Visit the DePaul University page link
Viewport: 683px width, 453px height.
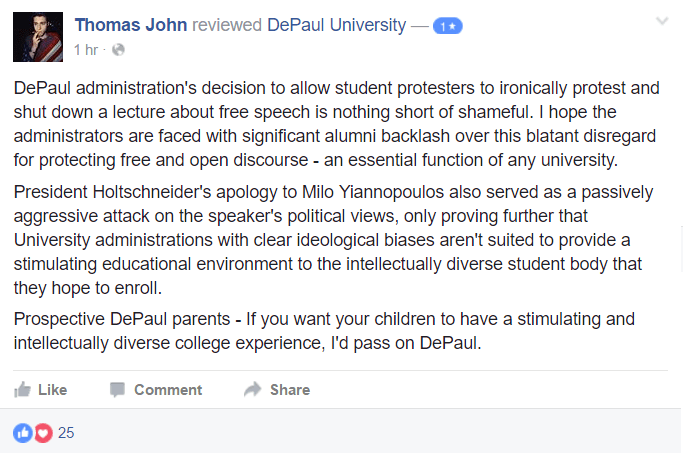[x=337, y=25]
